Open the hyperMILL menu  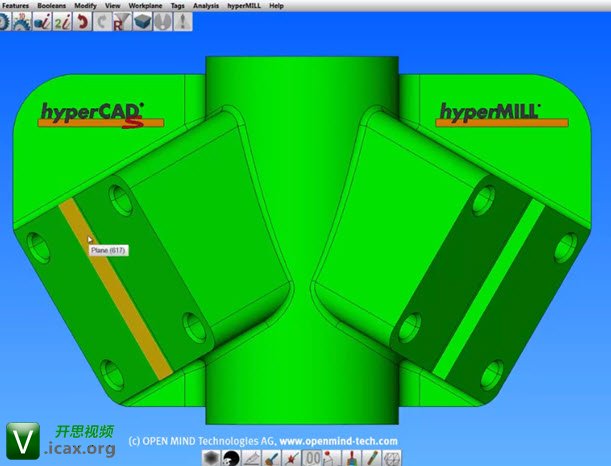[244, 6]
